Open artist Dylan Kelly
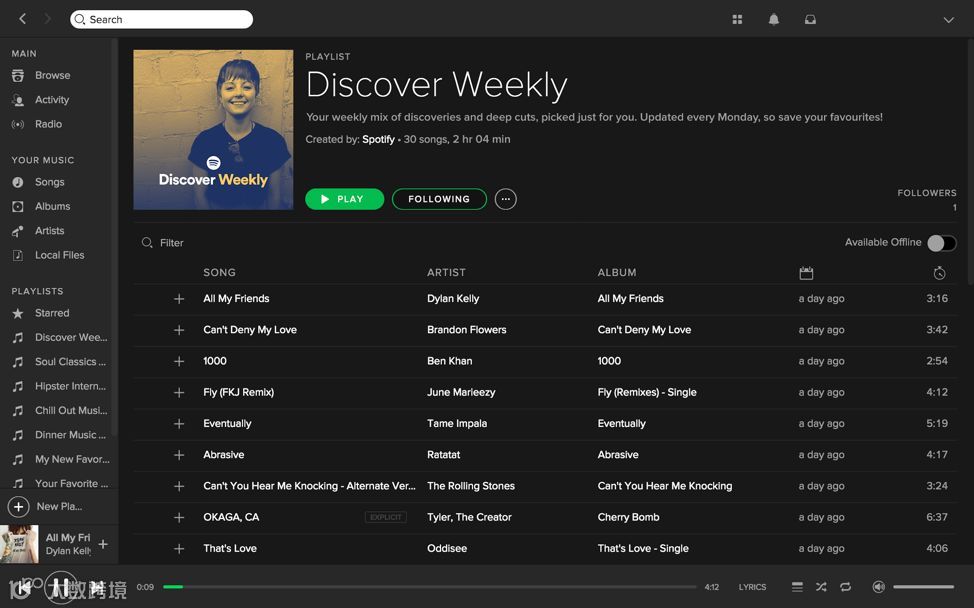Screen dimensions: 974x608 coord(453,299)
